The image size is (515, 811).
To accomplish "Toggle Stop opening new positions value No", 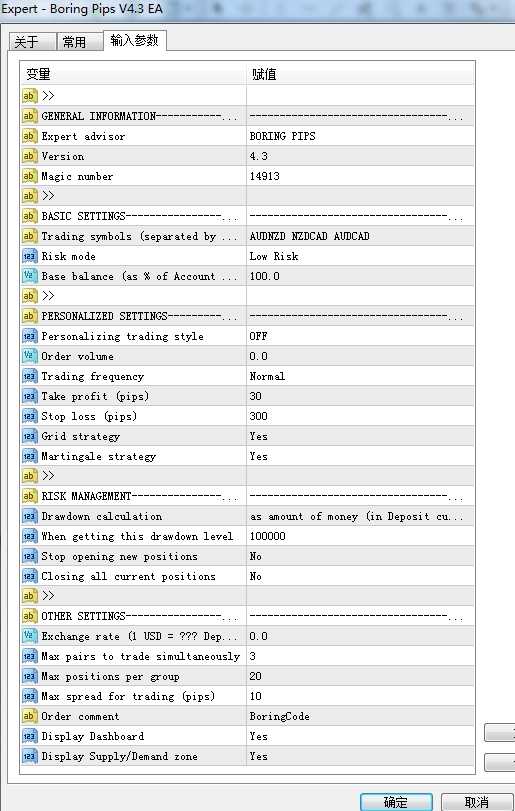I will point(360,556).
